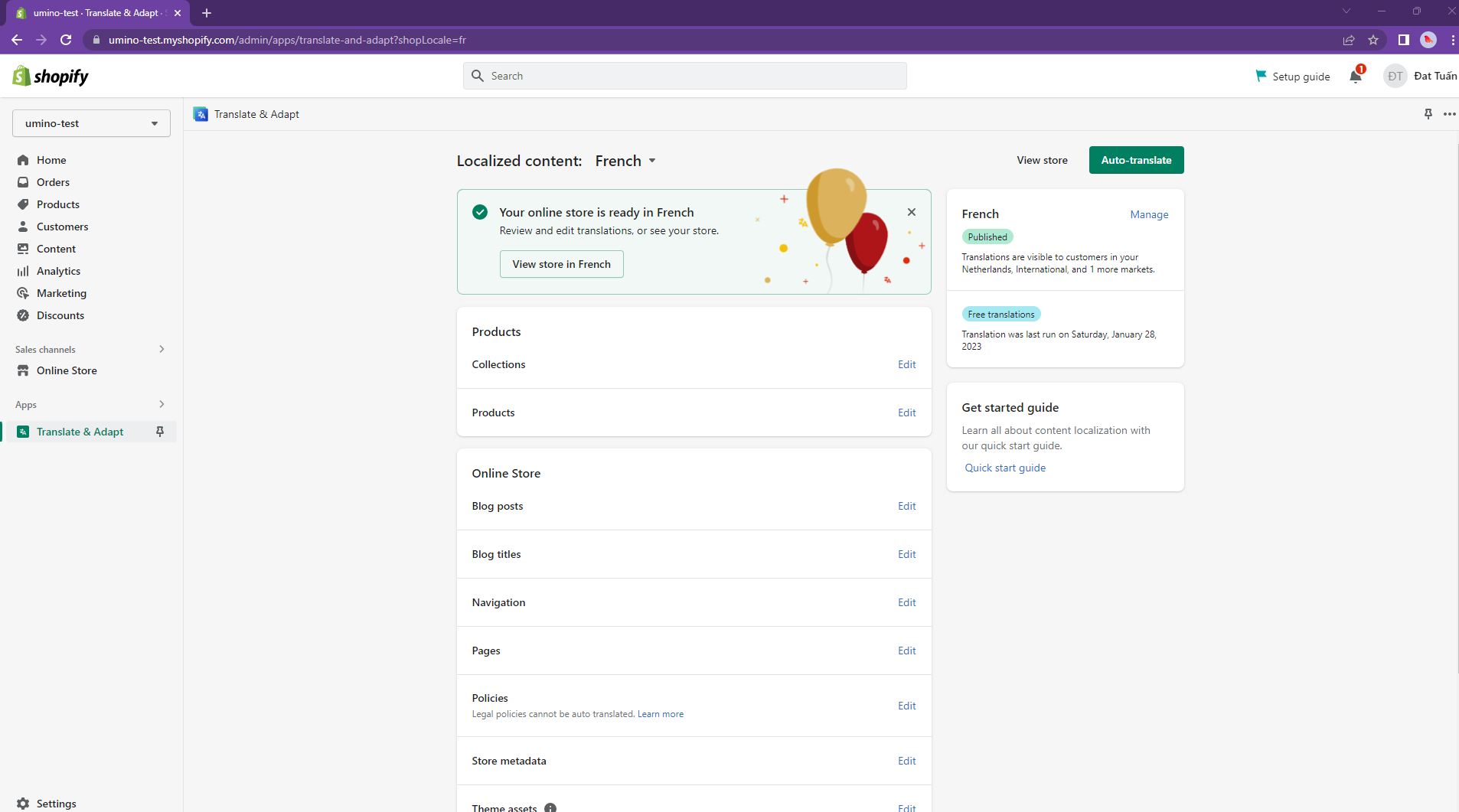Viewport: 1459px width, 812px height.
Task: Unpin Translate & Adapt in the sidebar
Action: pyautogui.click(x=160, y=432)
